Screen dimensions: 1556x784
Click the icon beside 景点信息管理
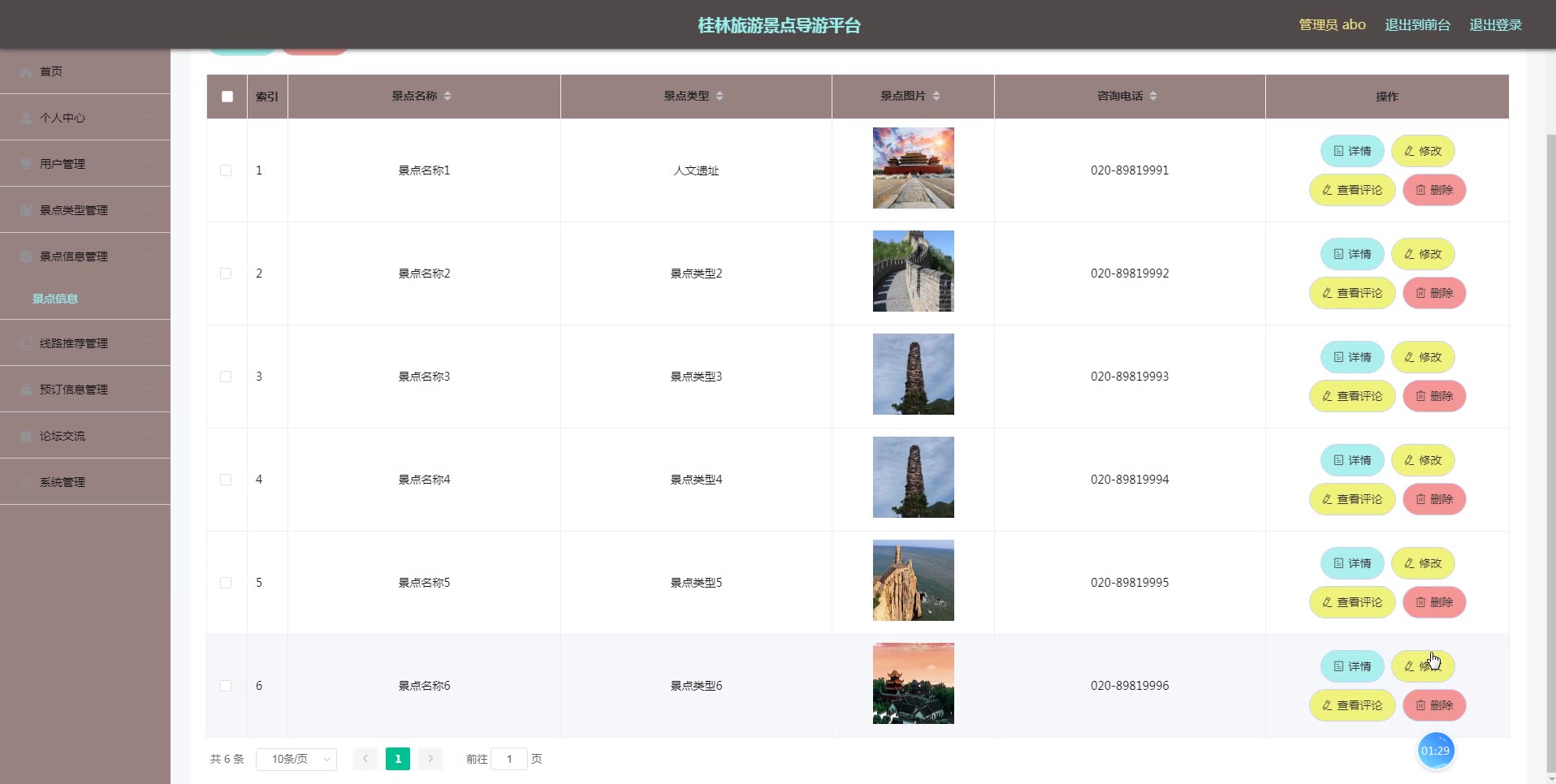pos(26,257)
